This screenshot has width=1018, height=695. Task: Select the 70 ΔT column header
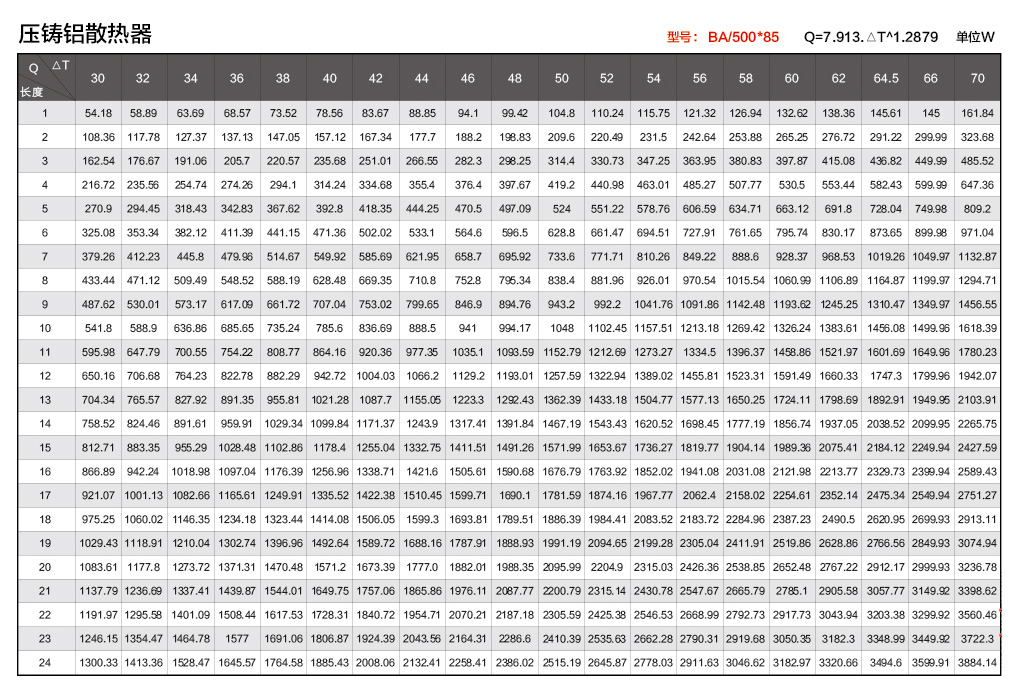977,78
